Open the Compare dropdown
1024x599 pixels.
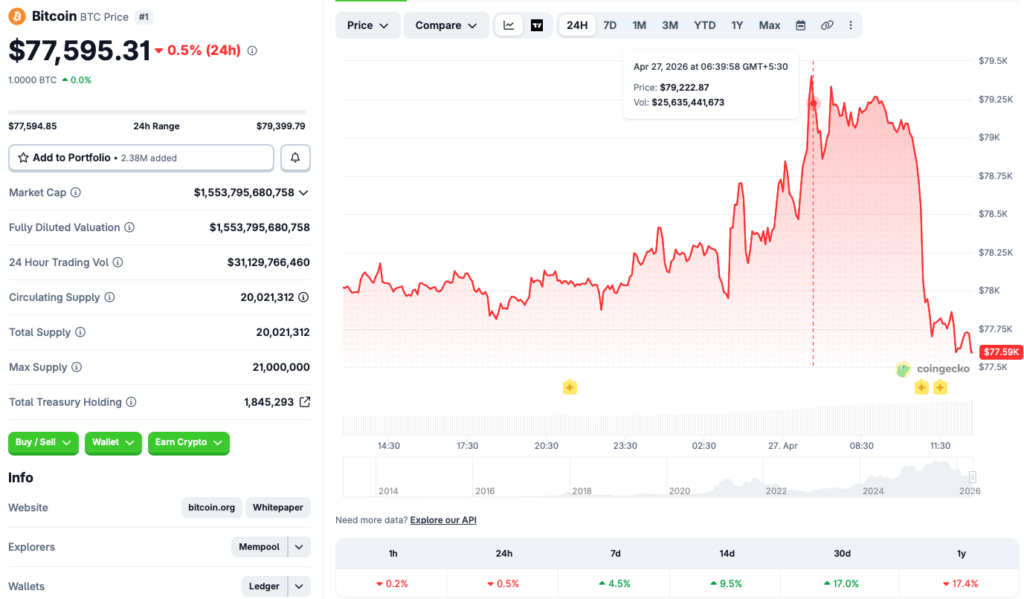pyautogui.click(x=445, y=25)
